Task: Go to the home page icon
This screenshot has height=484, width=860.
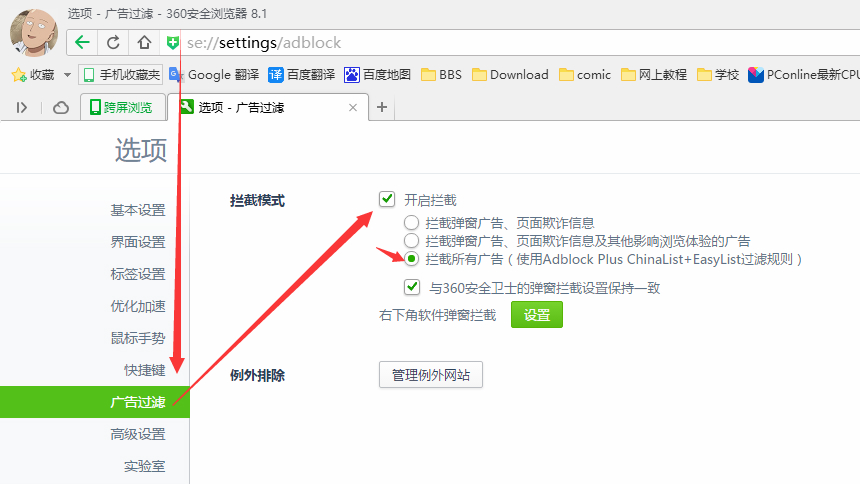Action: [x=144, y=43]
